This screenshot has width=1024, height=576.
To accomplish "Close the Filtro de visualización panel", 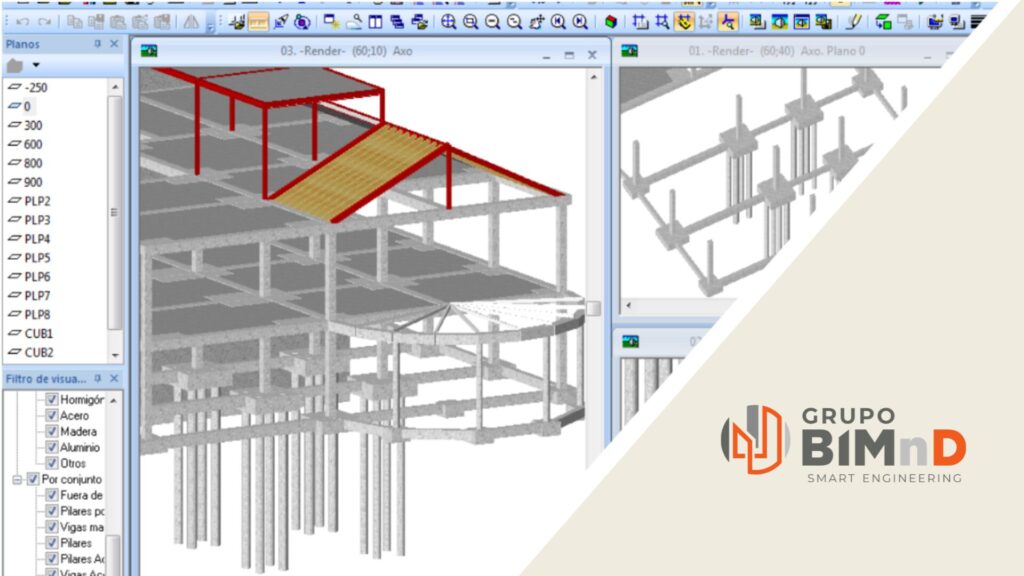I will pyautogui.click(x=114, y=379).
